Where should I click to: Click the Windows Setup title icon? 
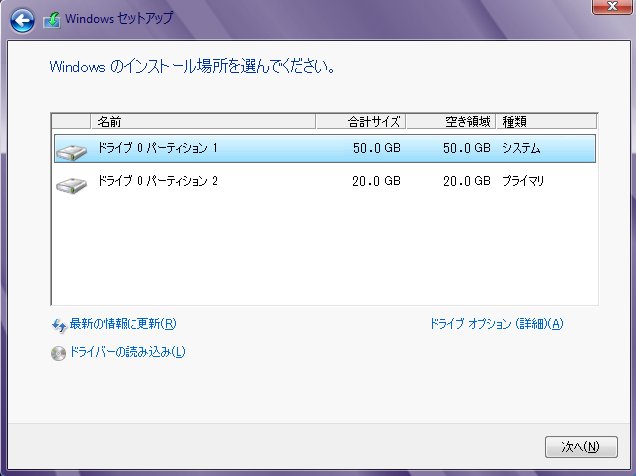[52, 20]
